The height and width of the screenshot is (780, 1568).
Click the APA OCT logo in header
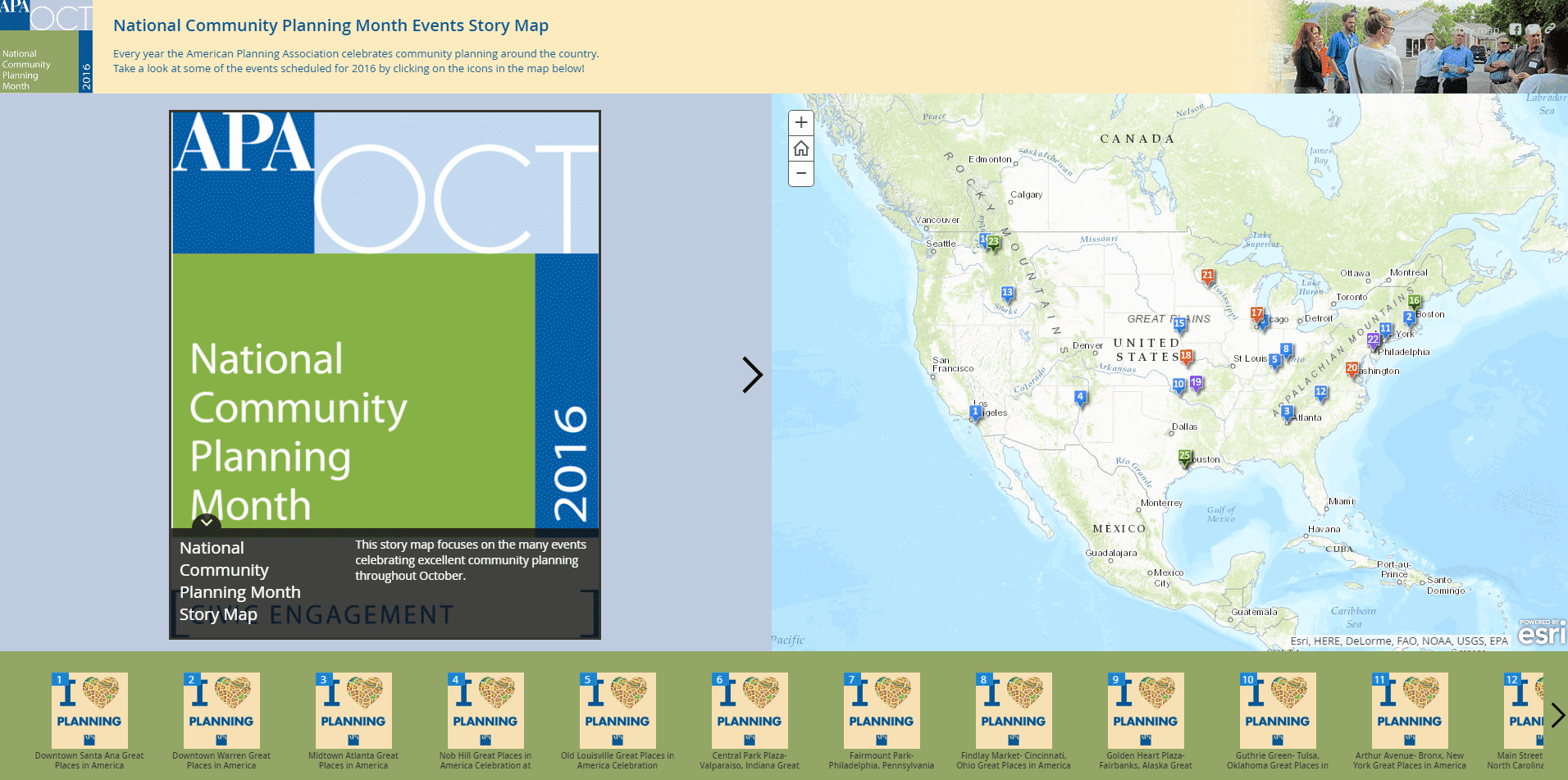pyautogui.click(x=46, y=46)
